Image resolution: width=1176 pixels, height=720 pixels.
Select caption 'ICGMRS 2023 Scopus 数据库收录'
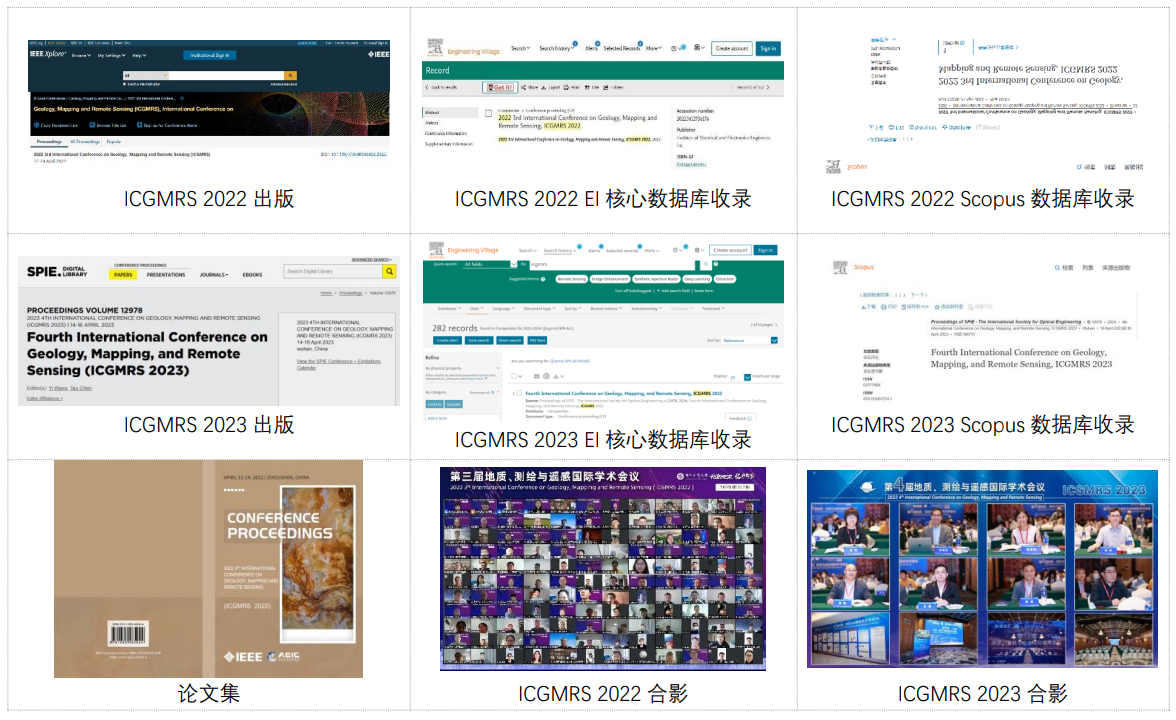(982, 424)
